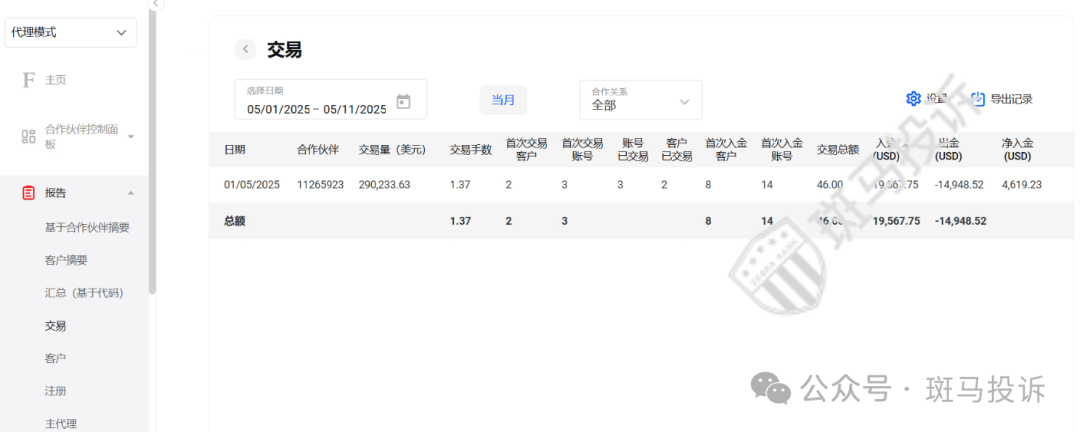This screenshot has height=432, width=1080.
Task: Click the 交易手数 column header
Action: coord(471,150)
